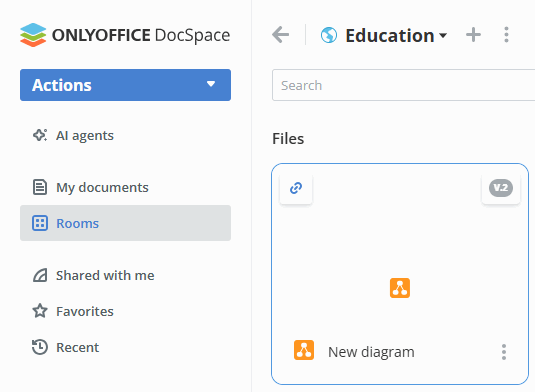This screenshot has width=535, height=392.
Task: Select Rooms in the sidebar
Action: click(125, 223)
